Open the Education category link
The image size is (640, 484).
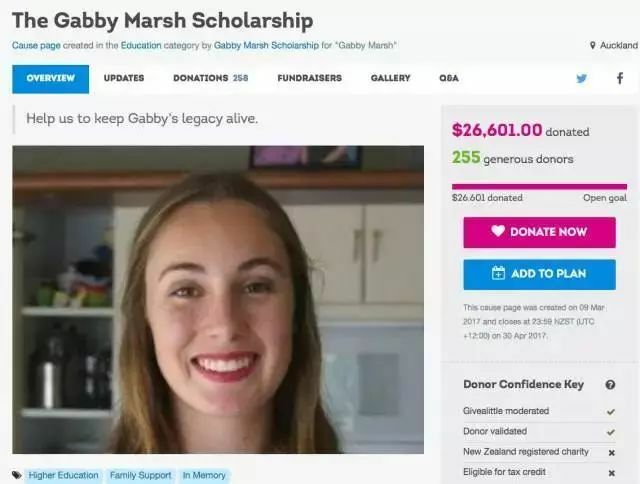(141, 45)
